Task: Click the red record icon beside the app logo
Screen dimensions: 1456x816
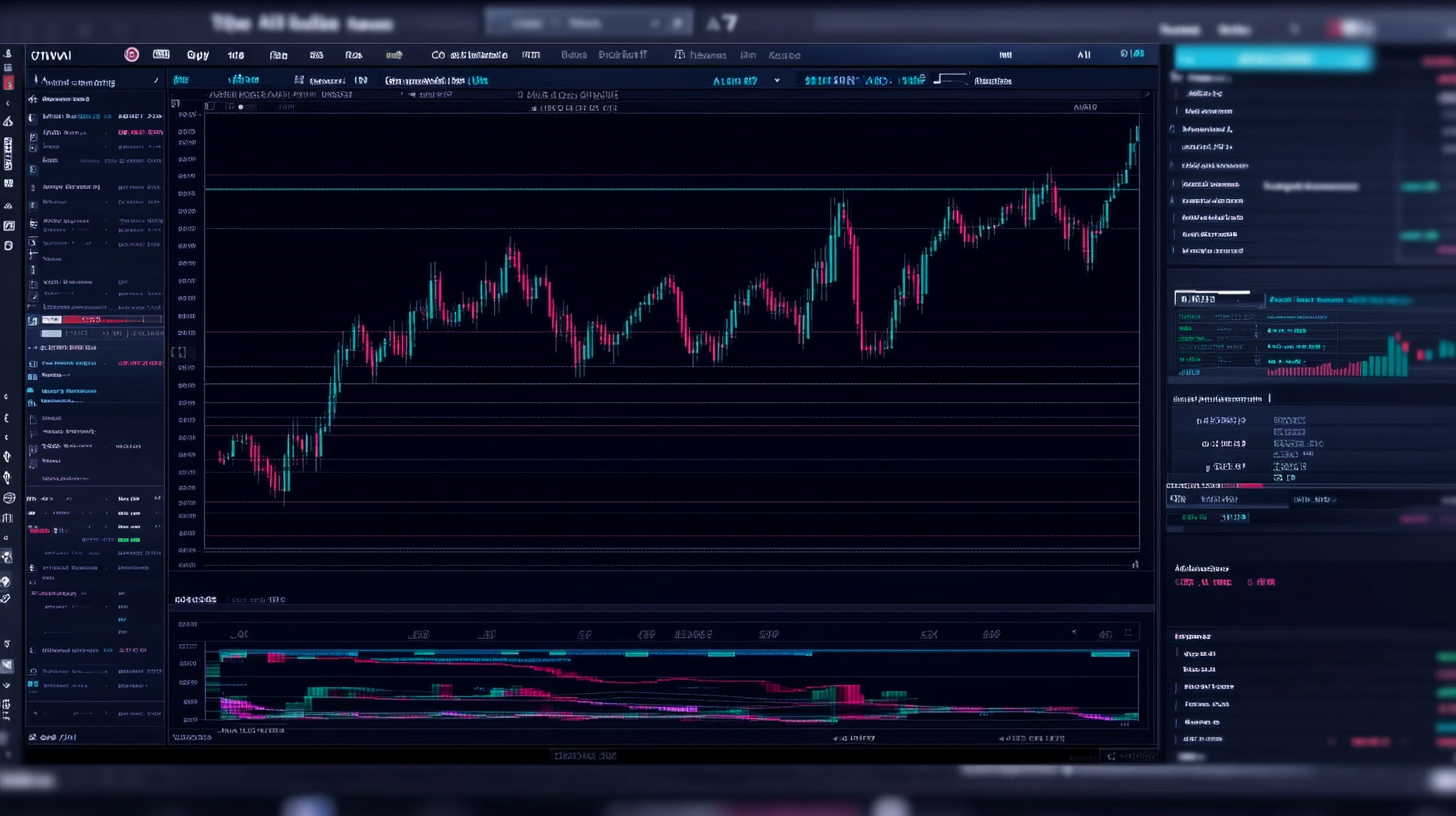Action: pyautogui.click(x=131, y=54)
